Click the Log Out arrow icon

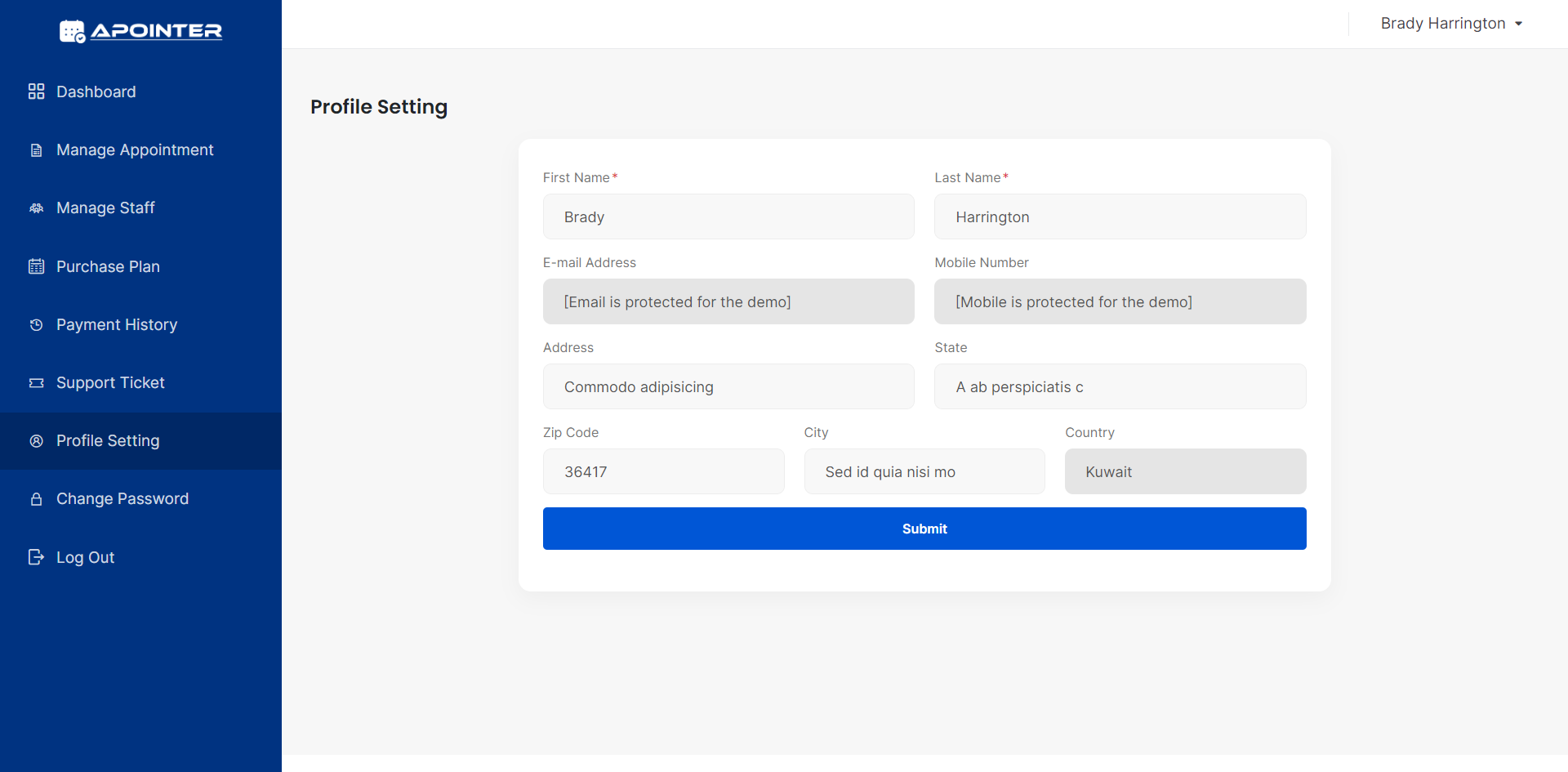pos(36,557)
